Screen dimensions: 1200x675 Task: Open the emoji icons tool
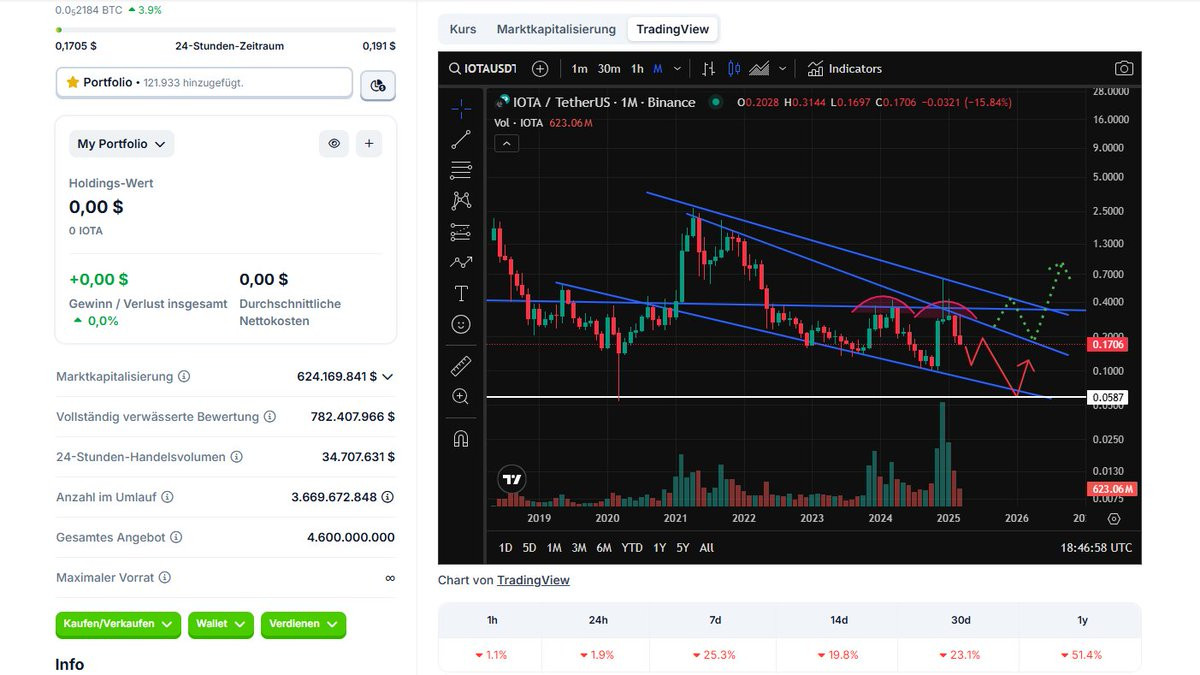point(461,324)
